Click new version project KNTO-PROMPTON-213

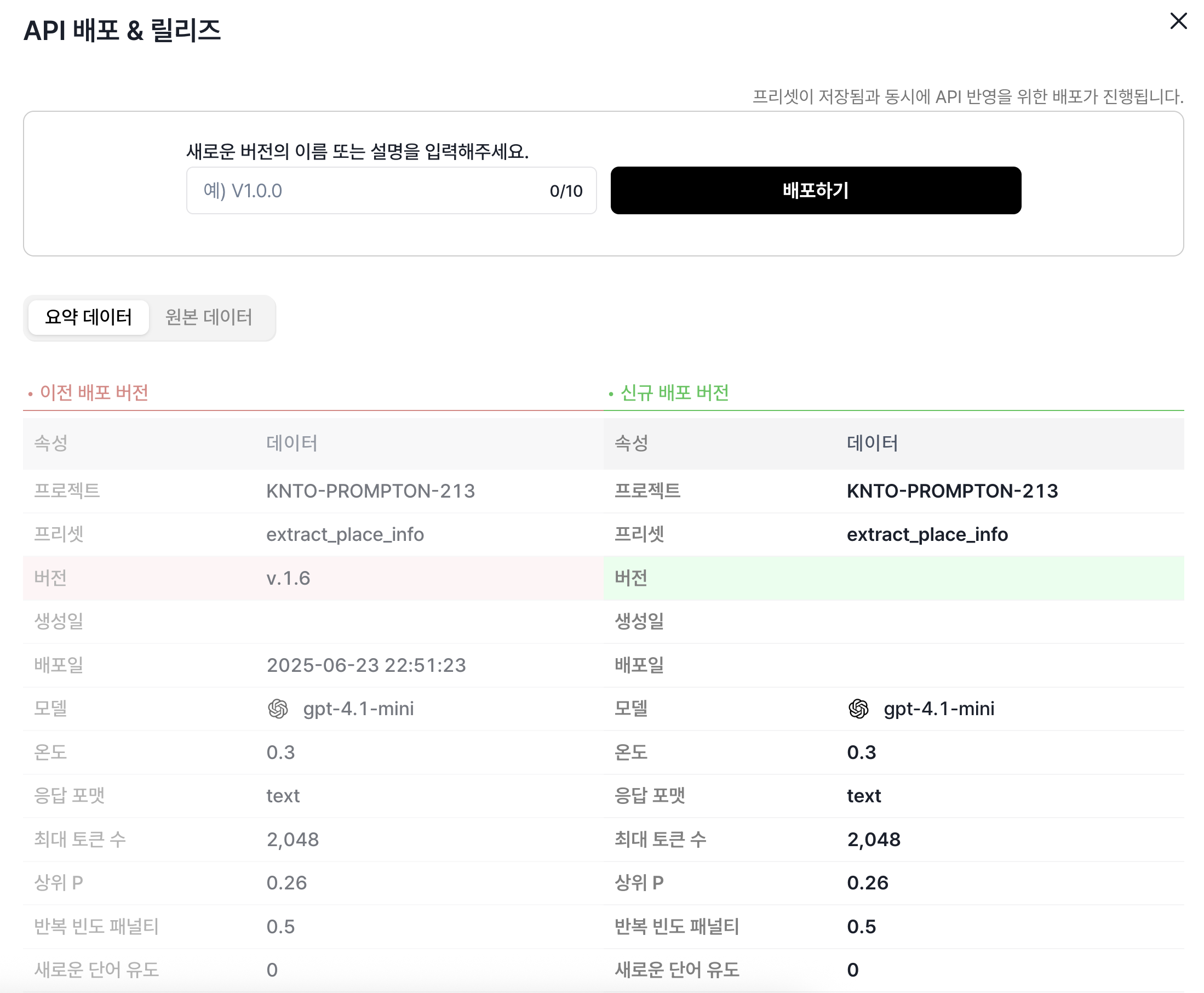[952, 492]
